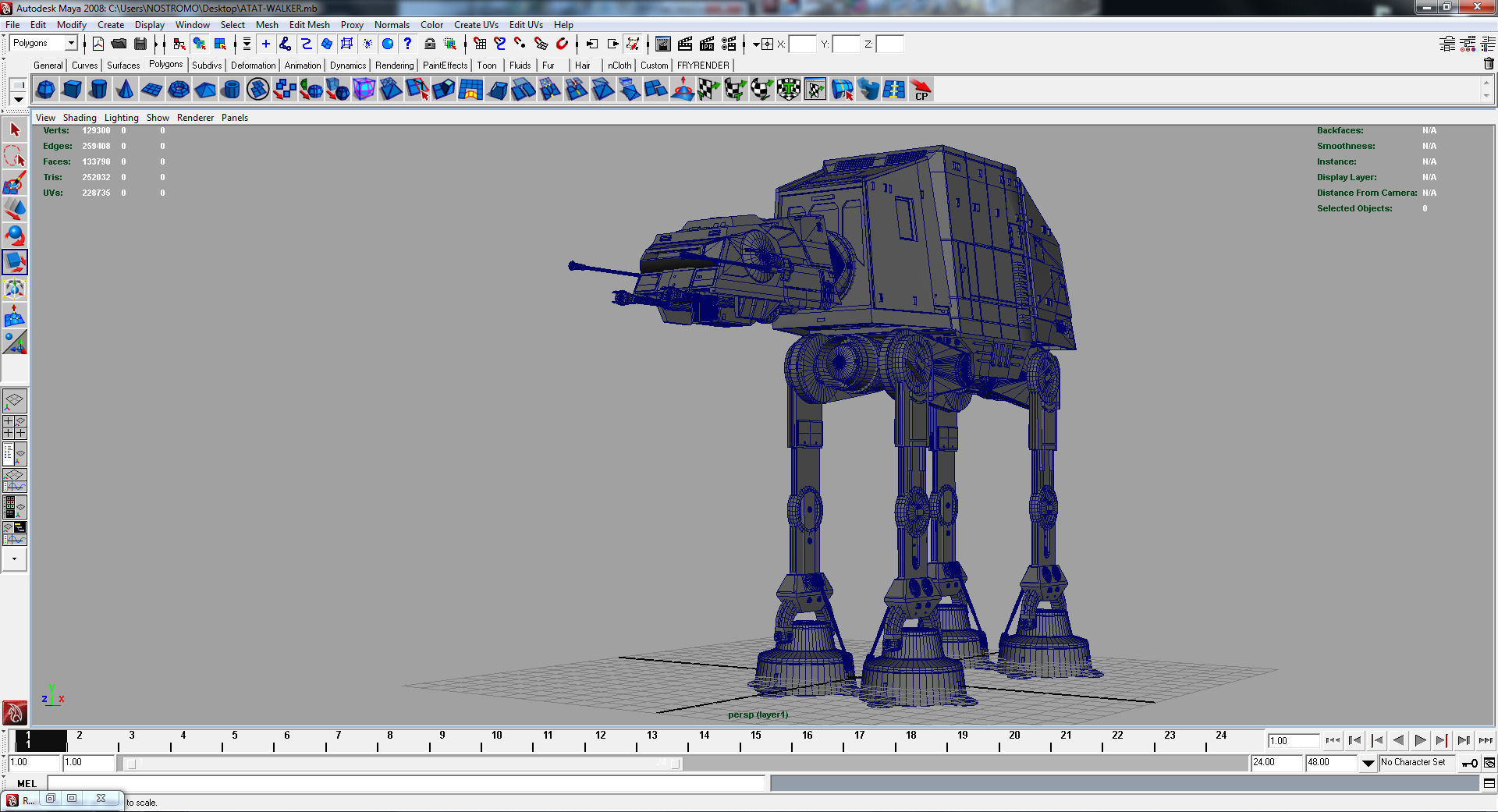Toggle snap to view planes
Image resolution: width=1498 pixels, height=812 pixels.
click(x=541, y=44)
